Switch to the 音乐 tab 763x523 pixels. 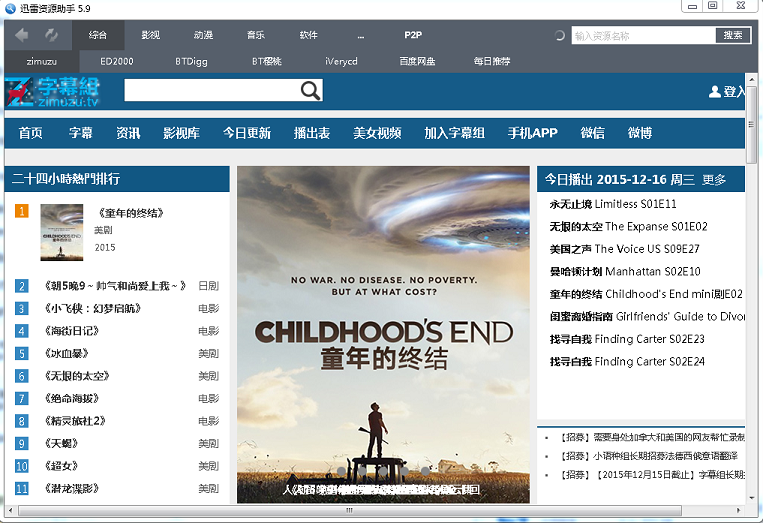pos(256,35)
